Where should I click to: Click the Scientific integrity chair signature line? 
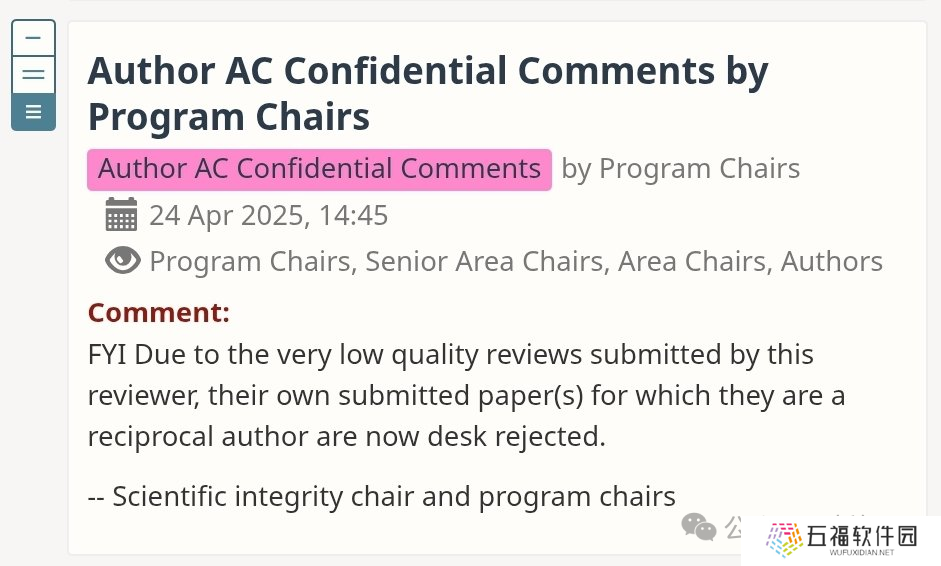382,496
